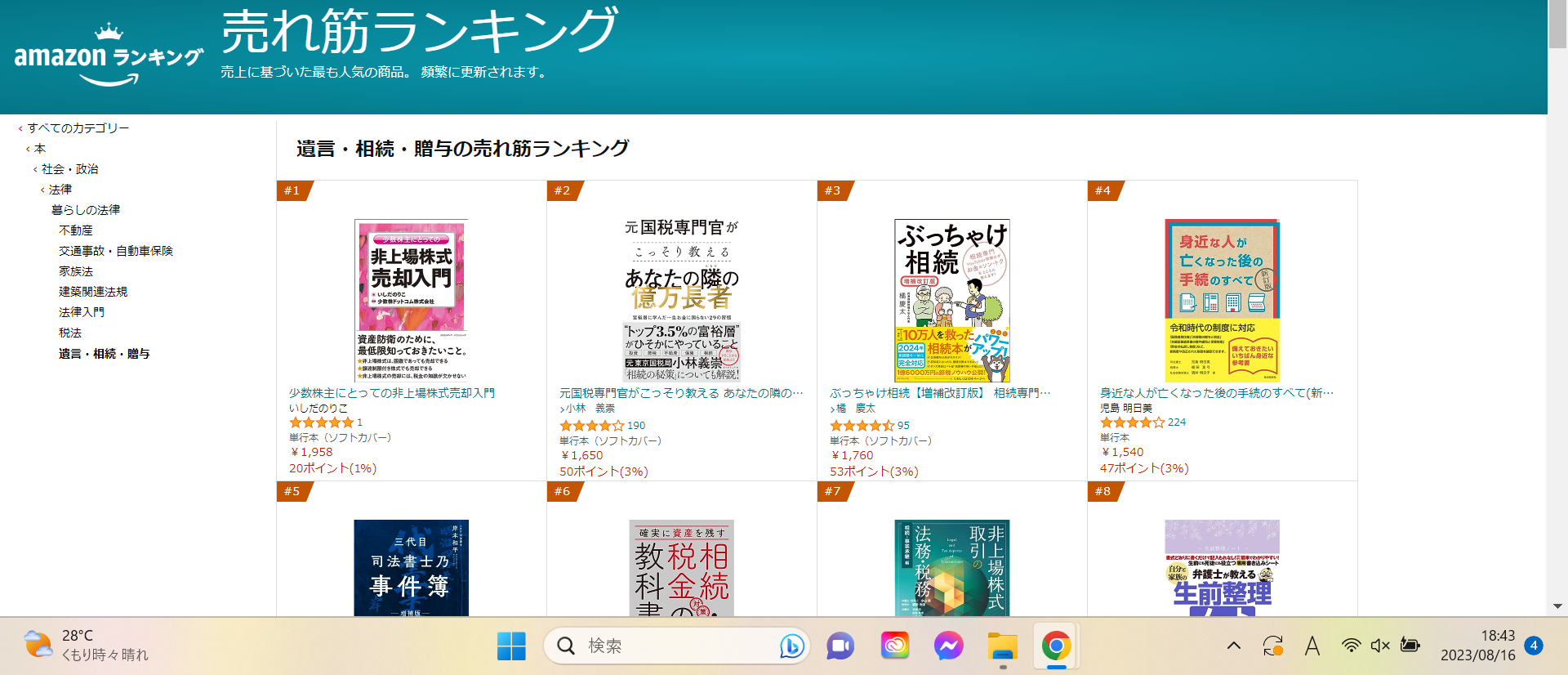Select the 税法 category
The width and height of the screenshot is (1568, 675).
[70, 333]
